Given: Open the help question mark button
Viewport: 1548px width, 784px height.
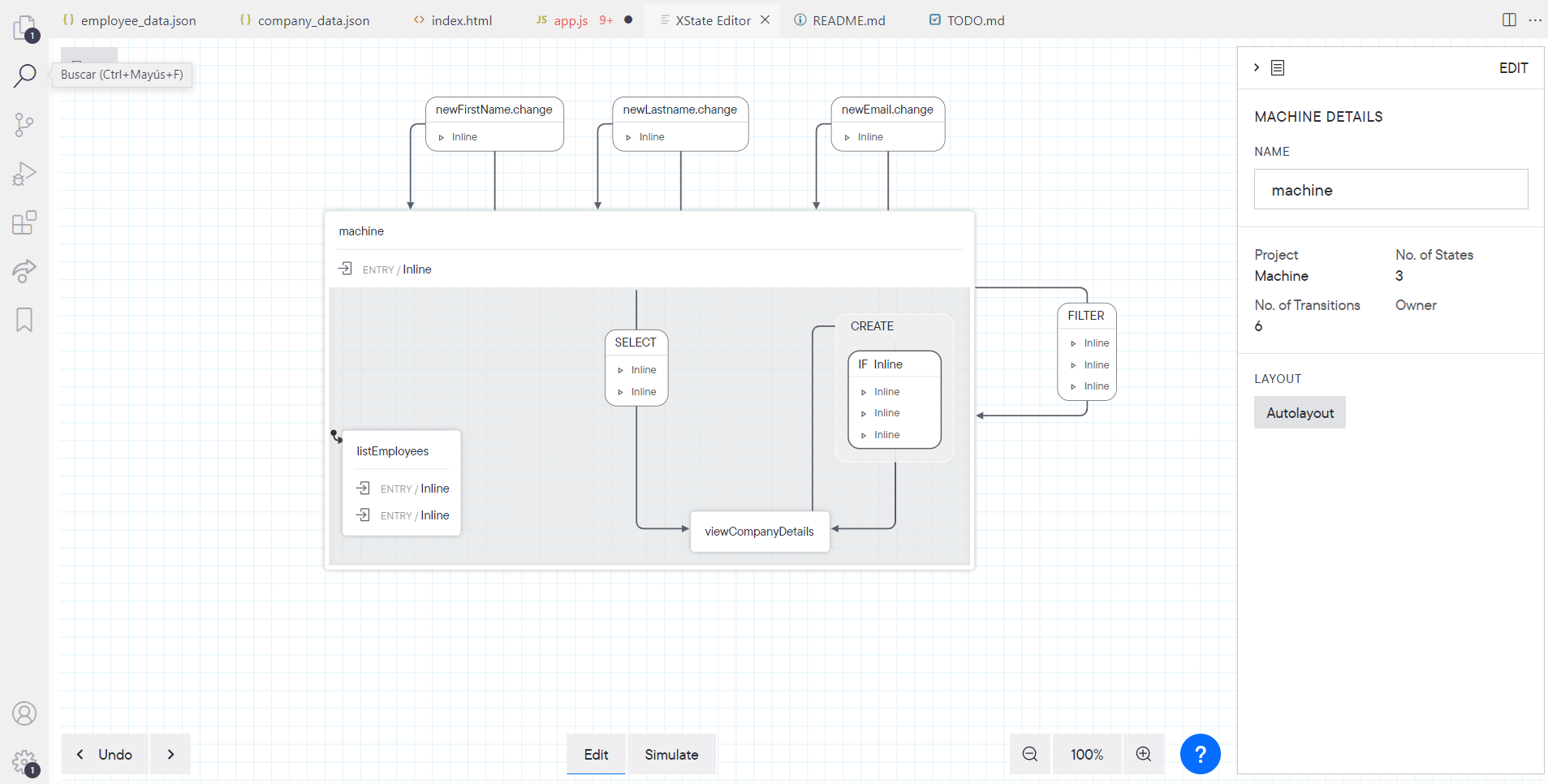Looking at the screenshot, I should tap(1201, 754).
